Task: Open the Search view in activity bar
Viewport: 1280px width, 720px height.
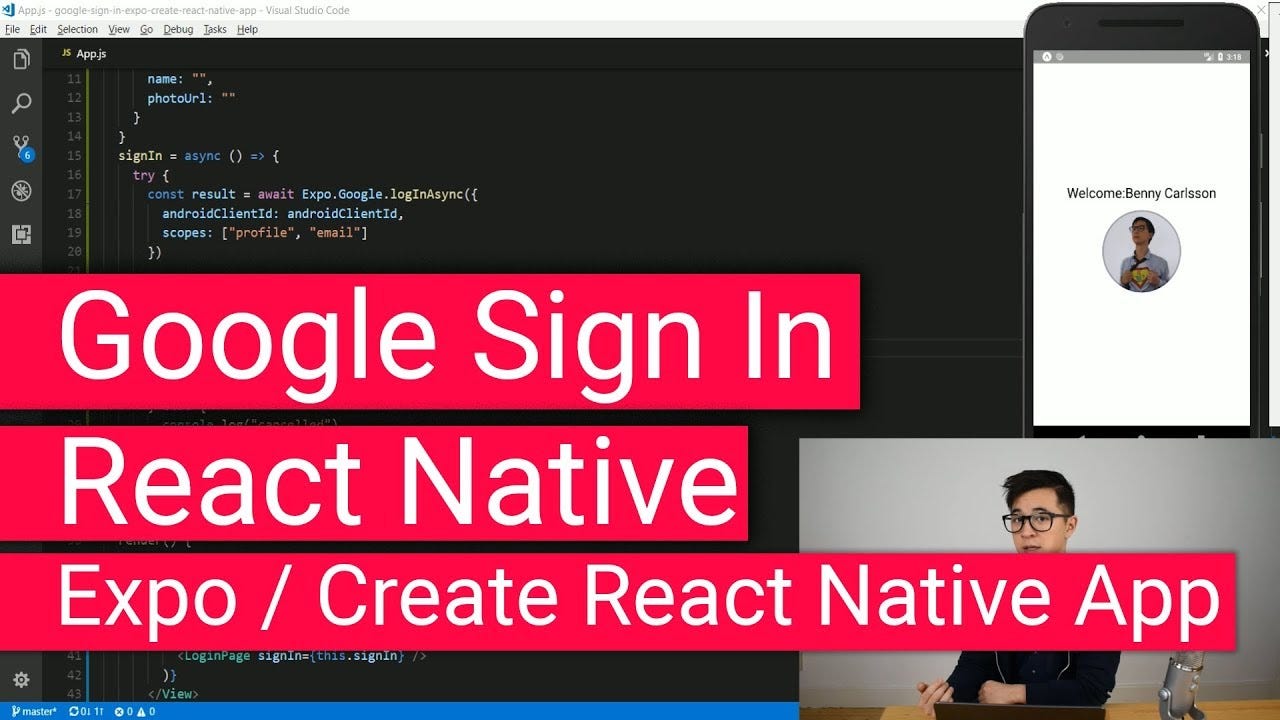Action: click(x=21, y=104)
